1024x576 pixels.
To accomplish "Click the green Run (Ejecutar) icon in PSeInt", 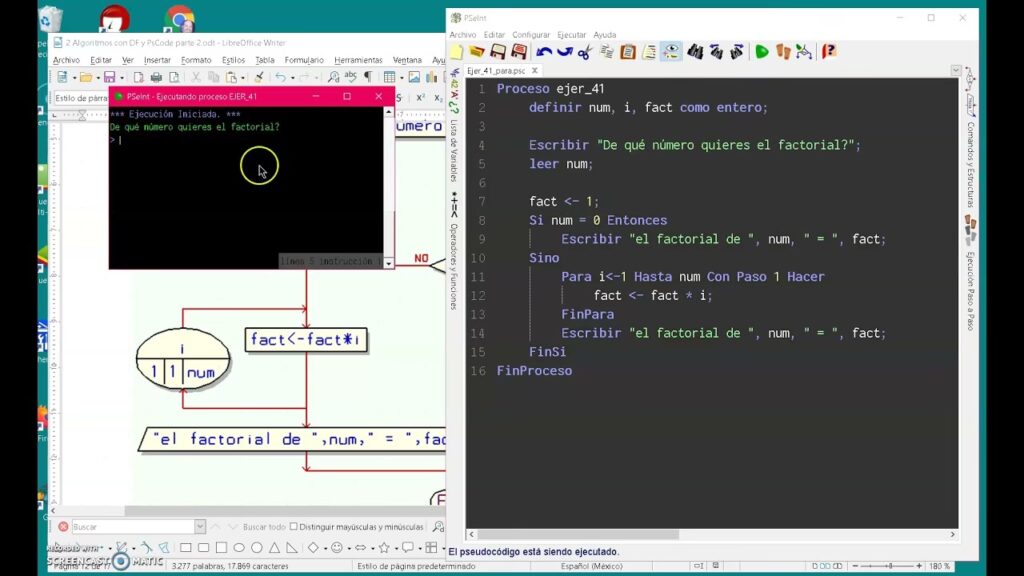I will [762, 52].
